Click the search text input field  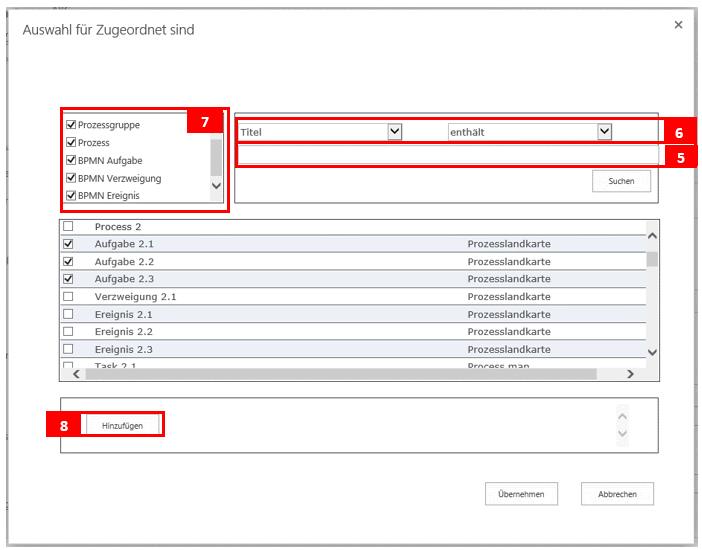click(447, 155)
